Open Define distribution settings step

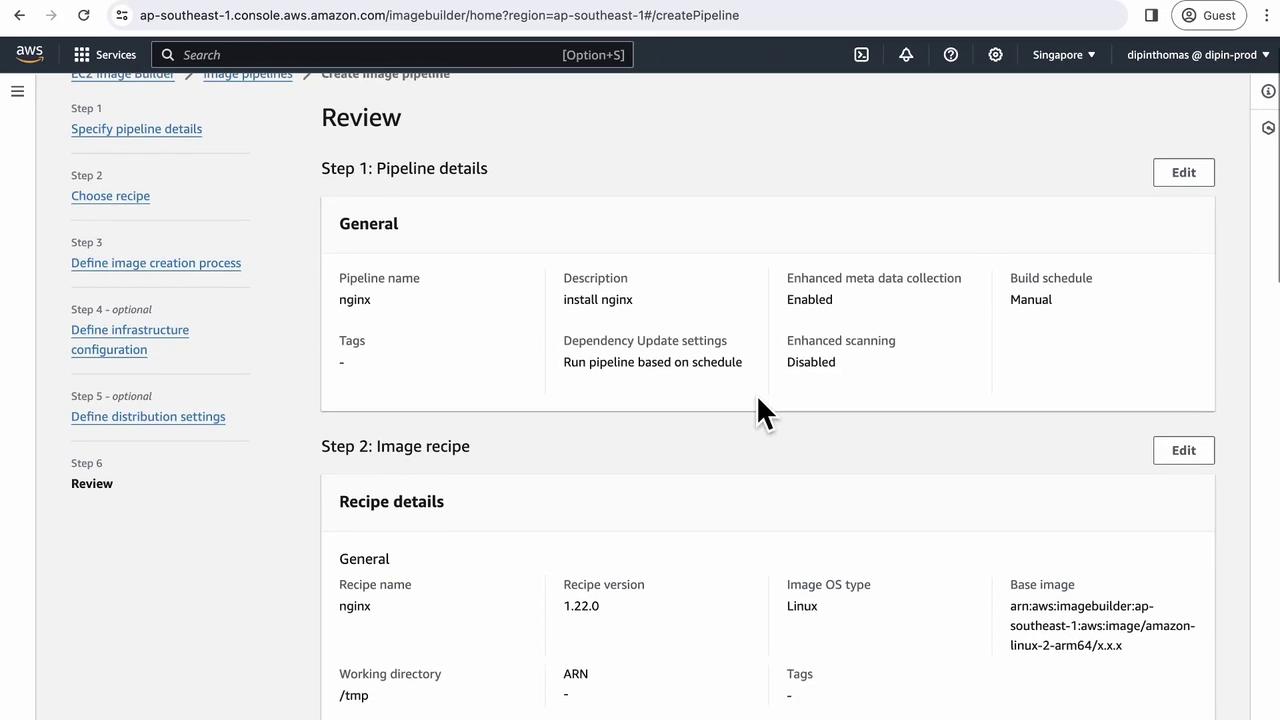tap(148, 417)
